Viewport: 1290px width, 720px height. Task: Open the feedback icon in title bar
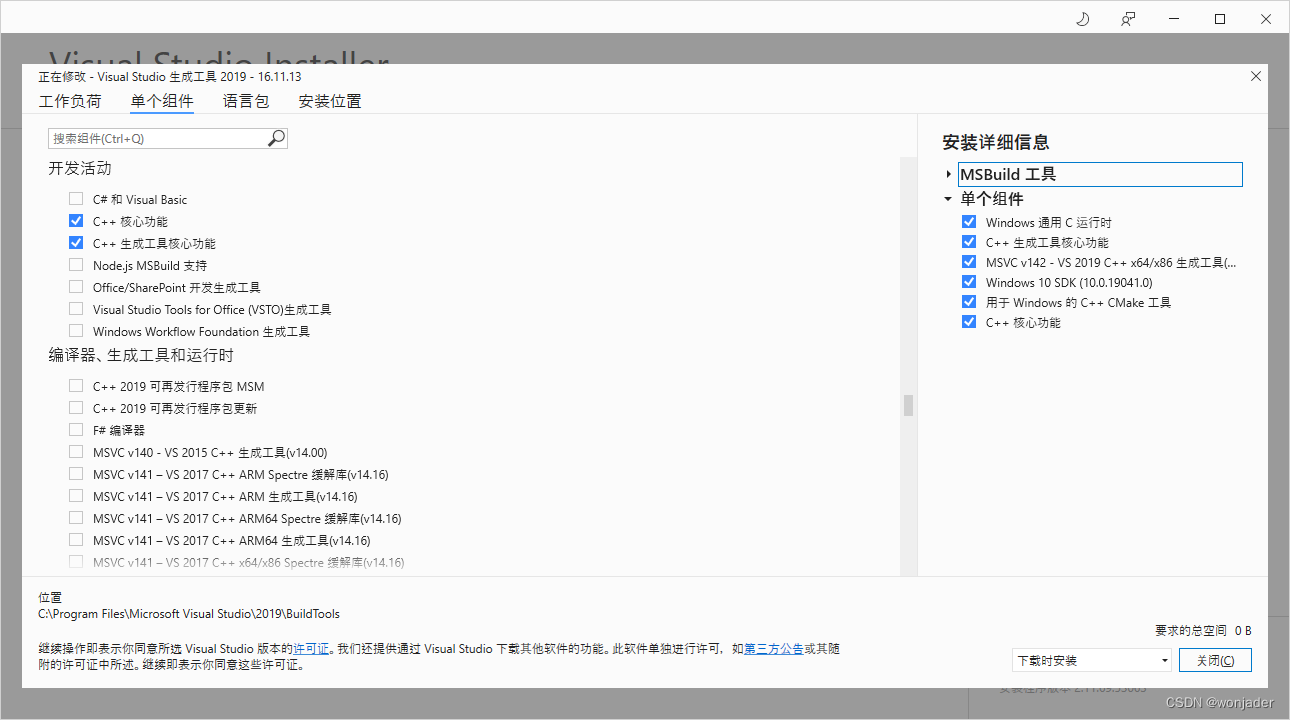pyautogui.click(x=1128, y=19)
